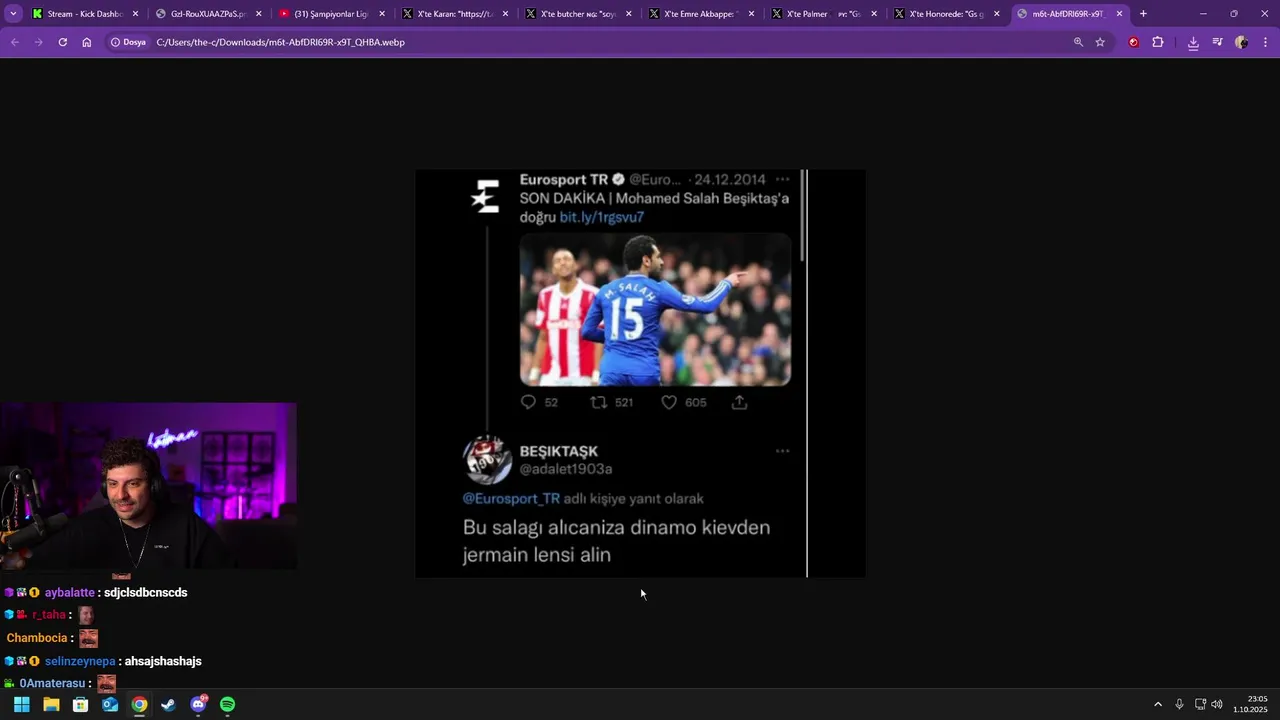Image resolution: width=1280 pixels, height=720 pixels.
Task: Open the browser profile avatar
Action: point(1241,42)
